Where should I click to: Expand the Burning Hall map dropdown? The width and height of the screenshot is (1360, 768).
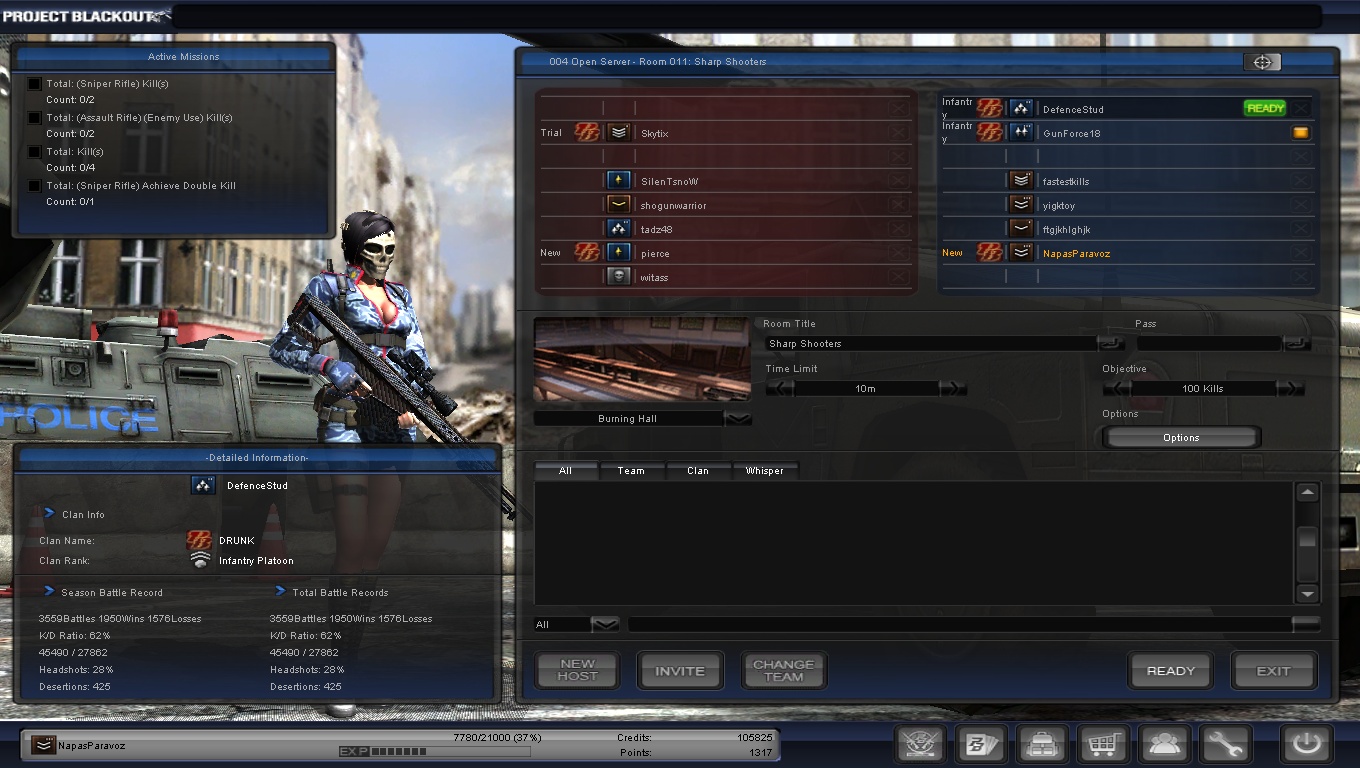[738, 419]
